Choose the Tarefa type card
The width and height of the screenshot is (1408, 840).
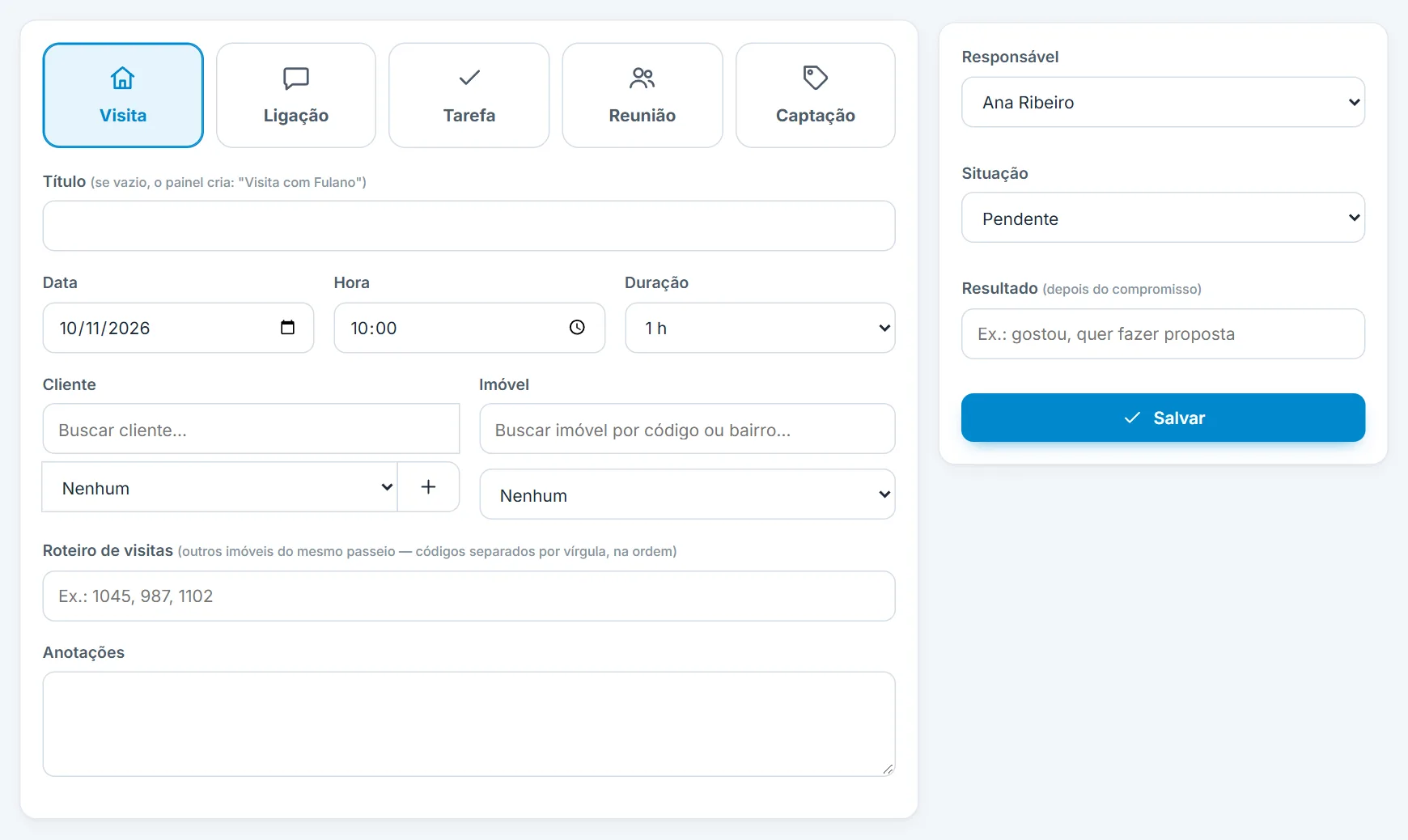pyautogui.click(x=469, y=95)
